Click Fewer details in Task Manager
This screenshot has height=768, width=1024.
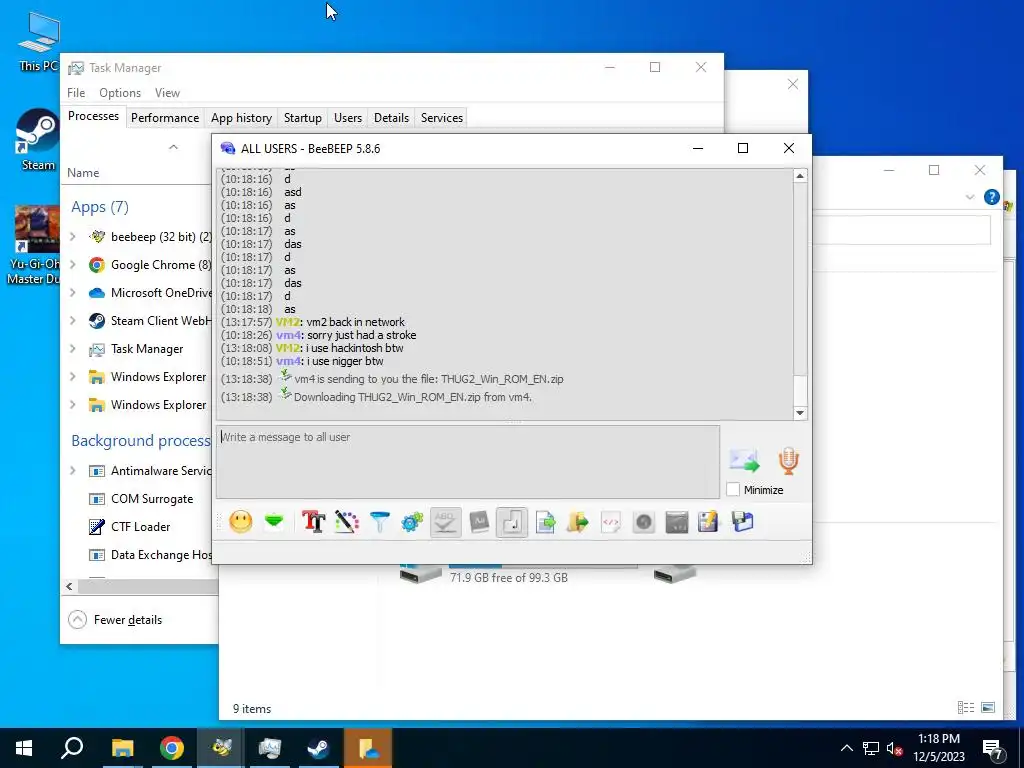[115, 620]
